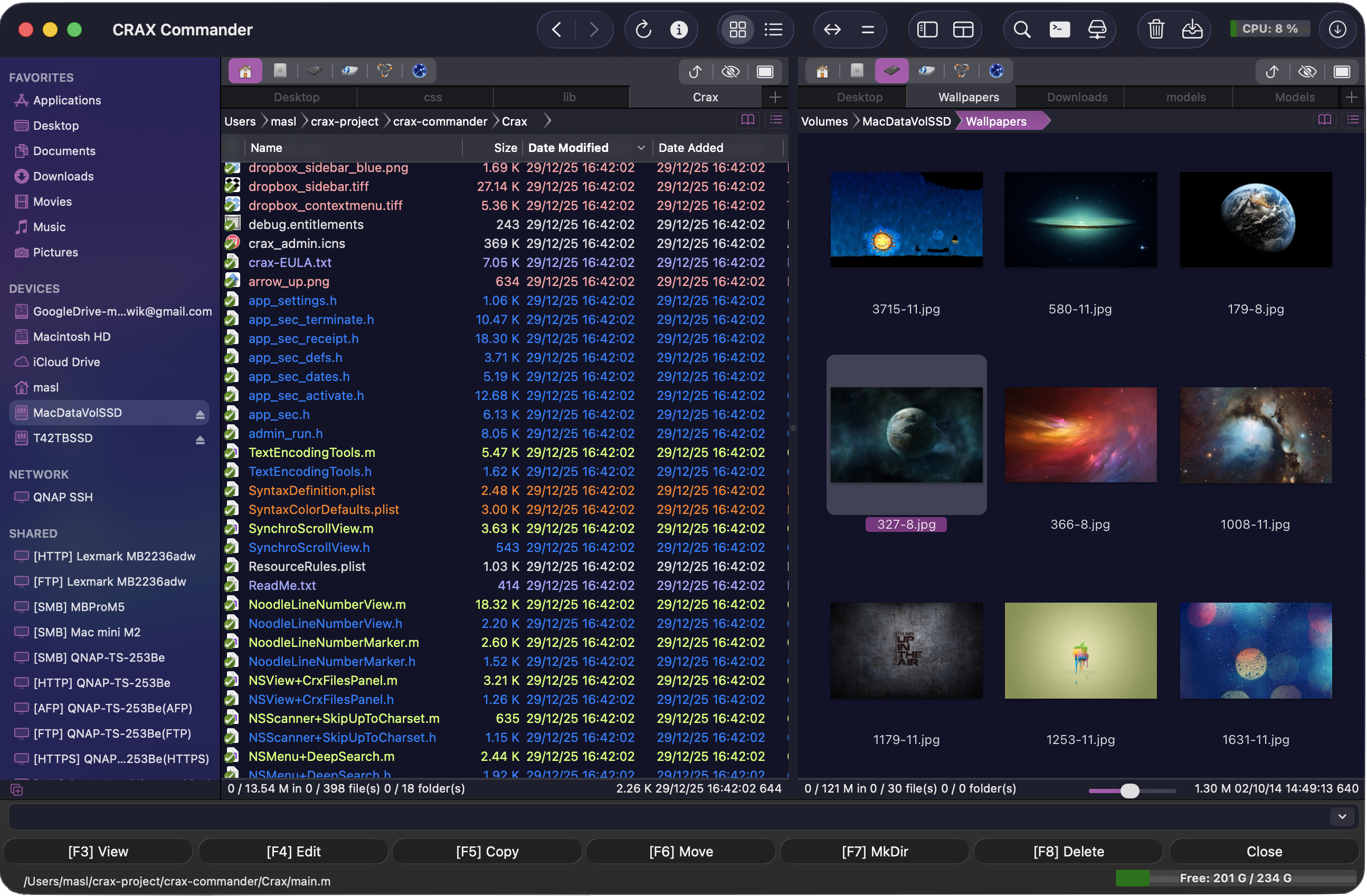1367x896 pixels.
Task: Open the network globe icon on right panel
Action: coord(997,70)
